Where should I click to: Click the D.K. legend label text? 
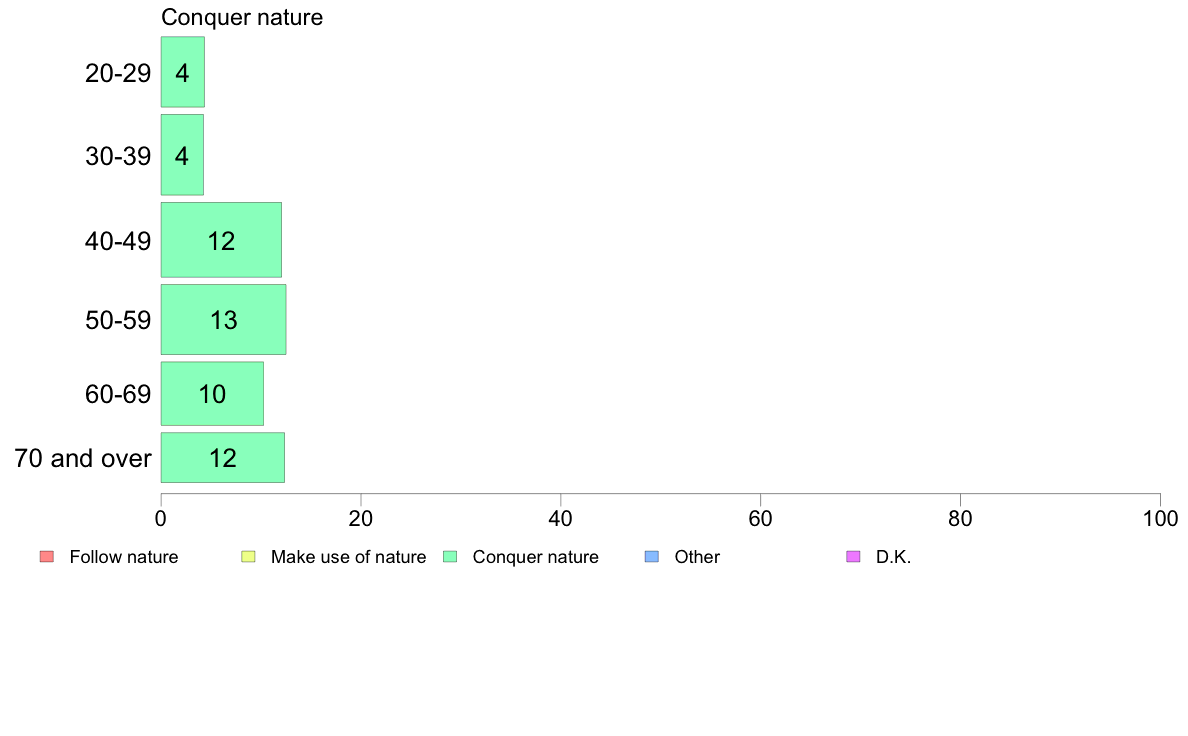click(x=893, y=557)
